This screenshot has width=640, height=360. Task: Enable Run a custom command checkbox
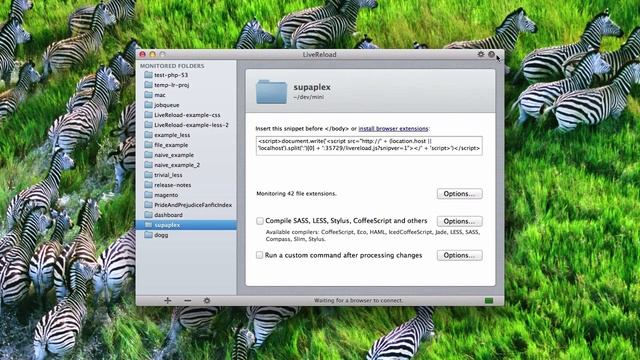[x=260, y=255]
